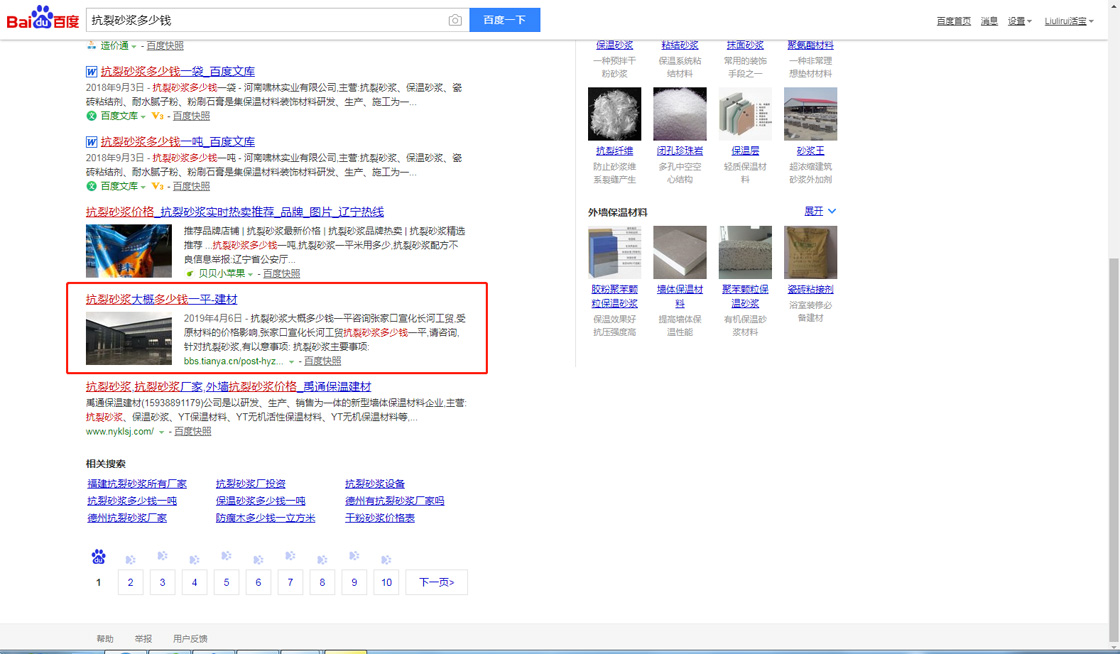Click the 闭孔珍珠岩 thumbnail image
This screenshot has height=654, width=1120.
tap(680, 114)
